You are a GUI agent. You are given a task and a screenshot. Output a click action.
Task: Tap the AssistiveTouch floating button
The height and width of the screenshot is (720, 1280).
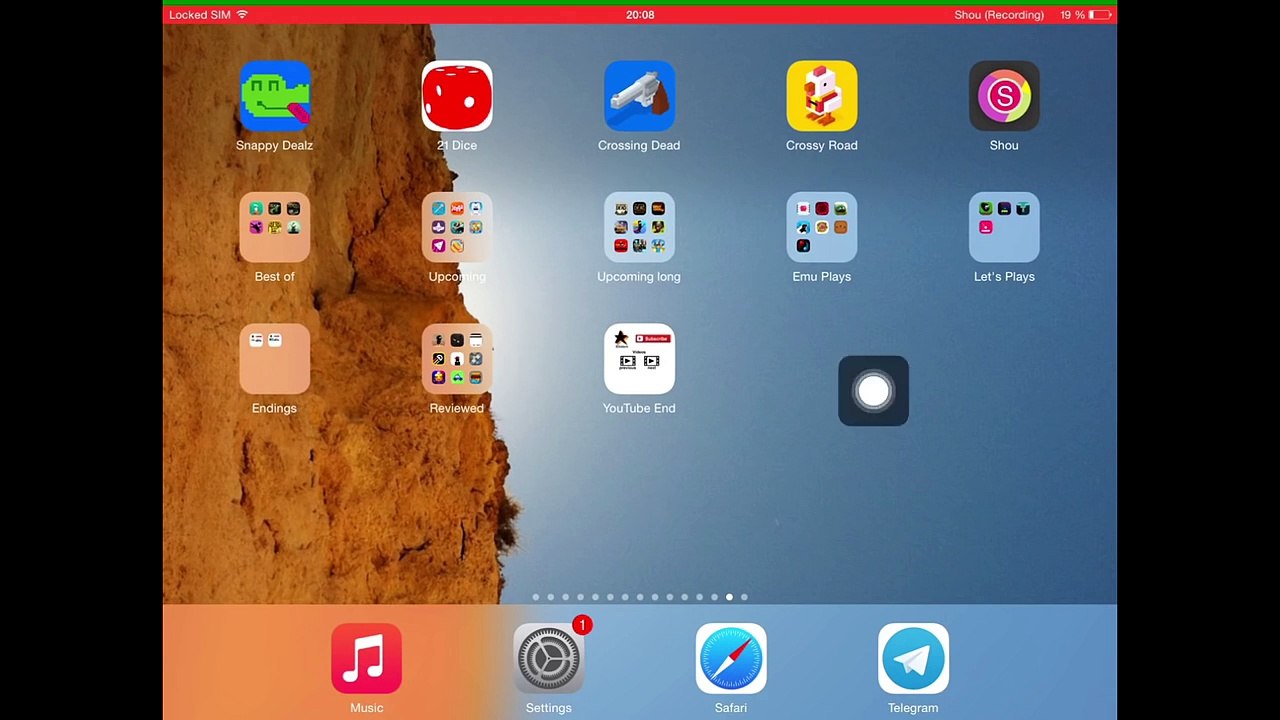[874, 391]
